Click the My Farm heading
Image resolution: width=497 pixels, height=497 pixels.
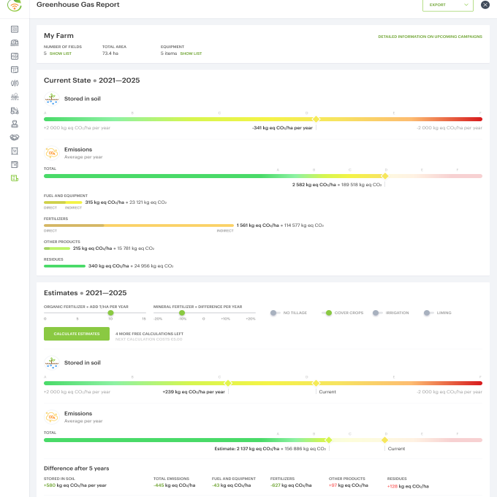(59, 36)
